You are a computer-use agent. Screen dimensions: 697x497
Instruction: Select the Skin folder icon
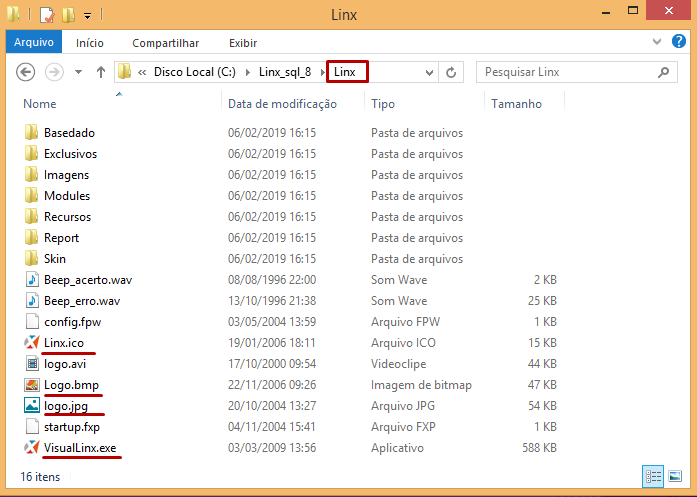(32, 258)
